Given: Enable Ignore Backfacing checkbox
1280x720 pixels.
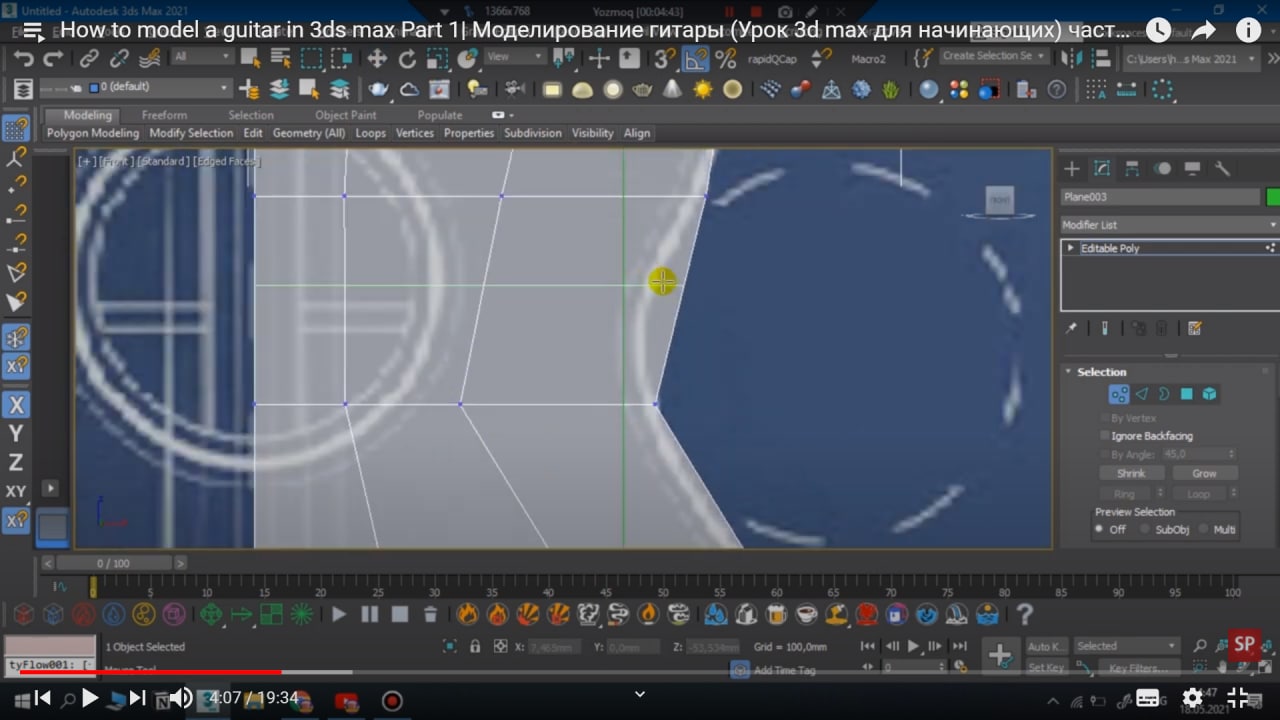Looking at the screenshot, I should pyautogui.click(x=1105, y=436).
